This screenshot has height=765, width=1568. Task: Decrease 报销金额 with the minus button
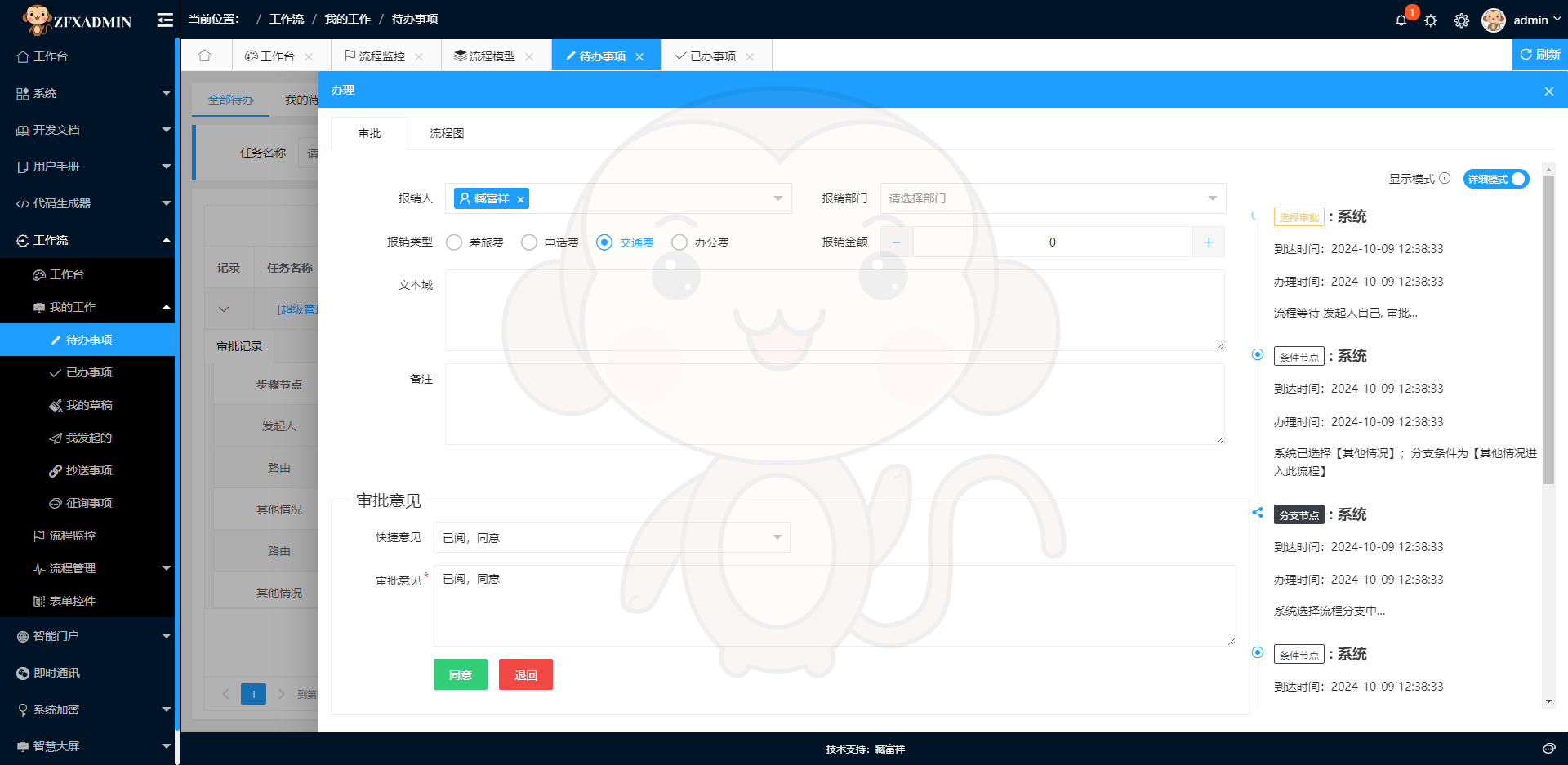pos(897,242)
